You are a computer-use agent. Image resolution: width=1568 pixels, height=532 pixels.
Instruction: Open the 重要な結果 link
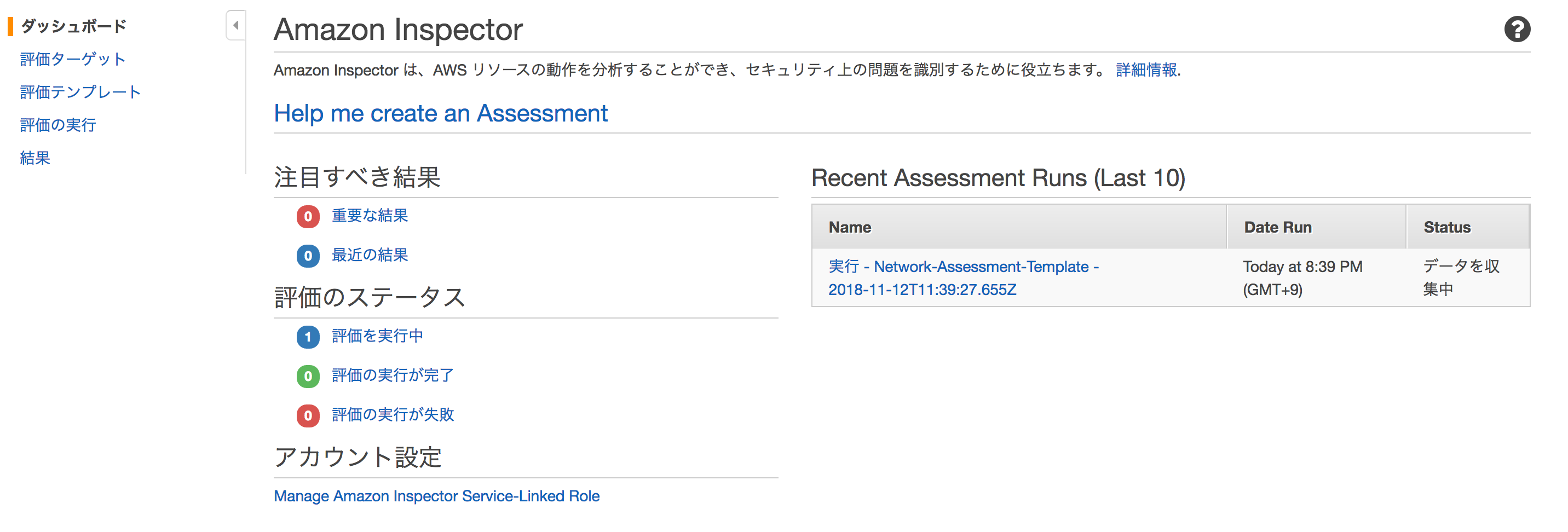(370, 216)
